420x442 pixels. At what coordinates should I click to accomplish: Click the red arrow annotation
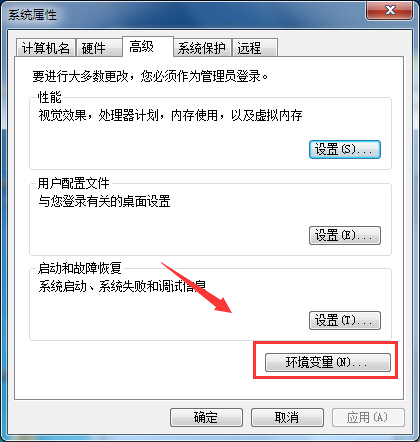click(197, 288)
